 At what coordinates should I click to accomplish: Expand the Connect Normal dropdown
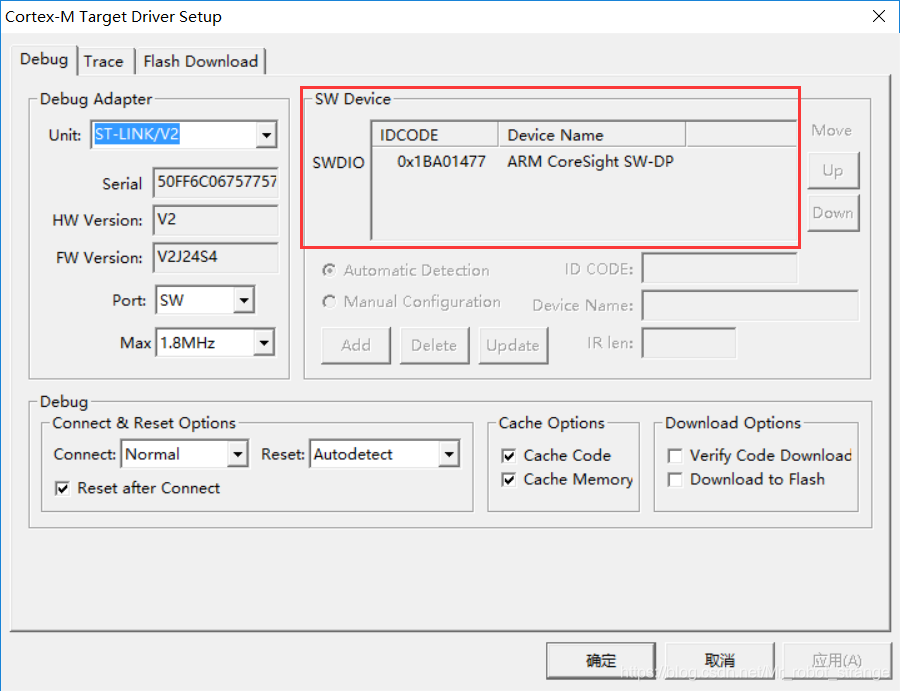(x=237, y=455)
